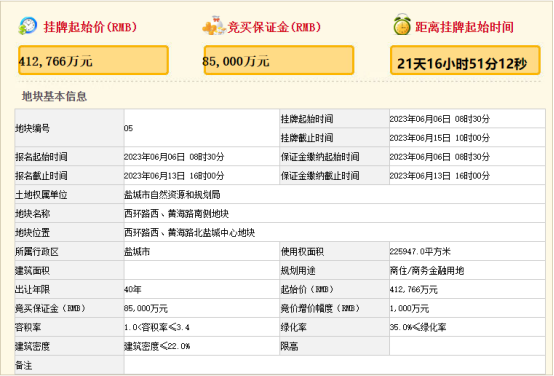Click the 限高 label
This screenshot has width=554, height=376.
point(290,347)
